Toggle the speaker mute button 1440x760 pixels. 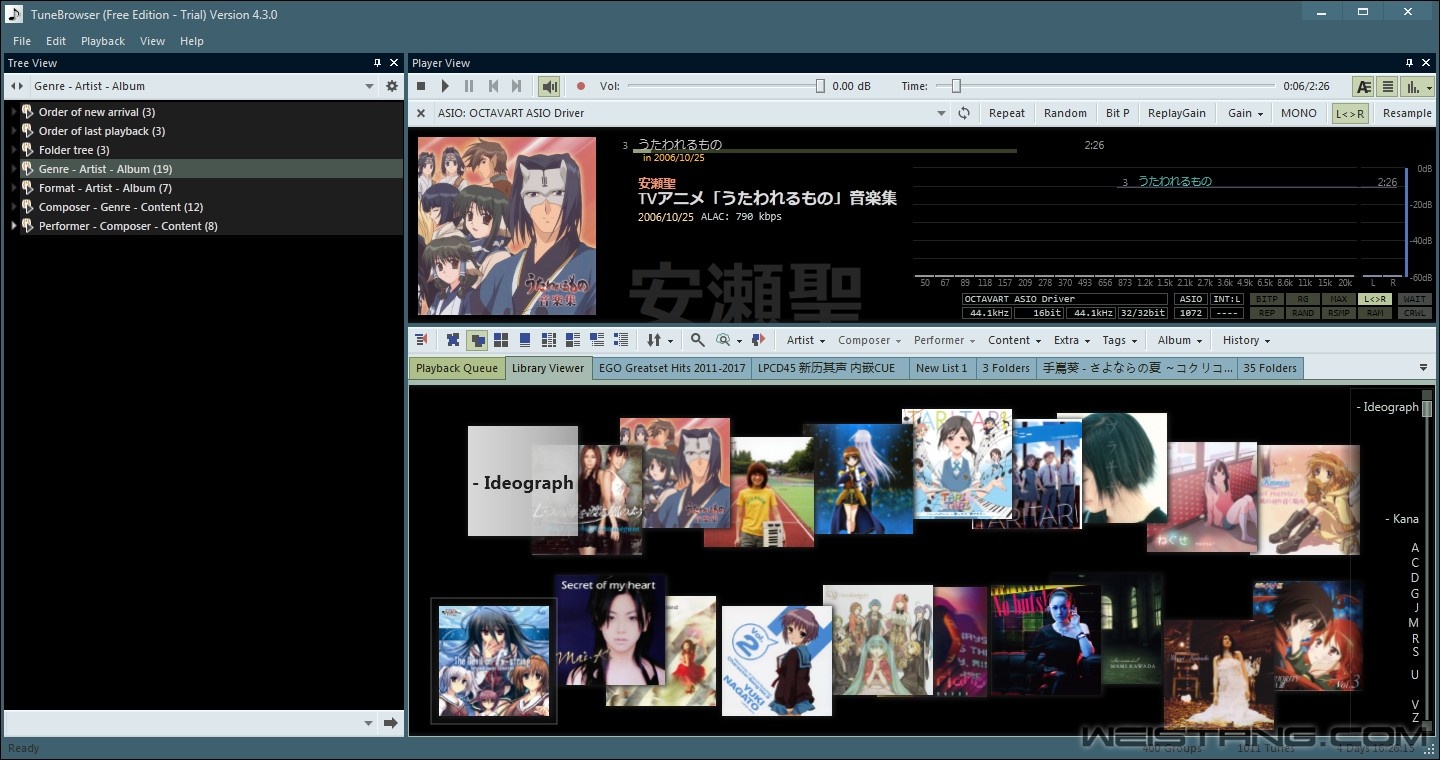[x=549, y=87]
